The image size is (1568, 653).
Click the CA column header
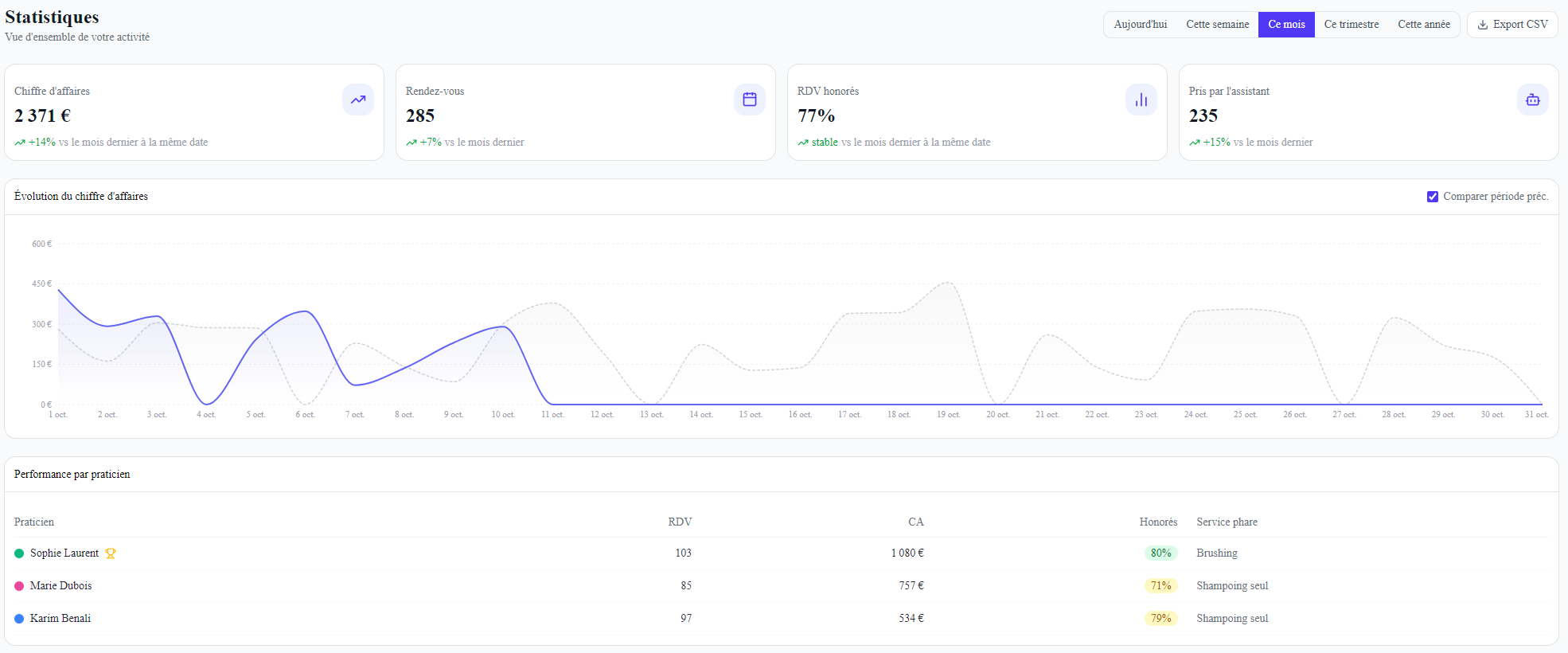click(916, 522)
